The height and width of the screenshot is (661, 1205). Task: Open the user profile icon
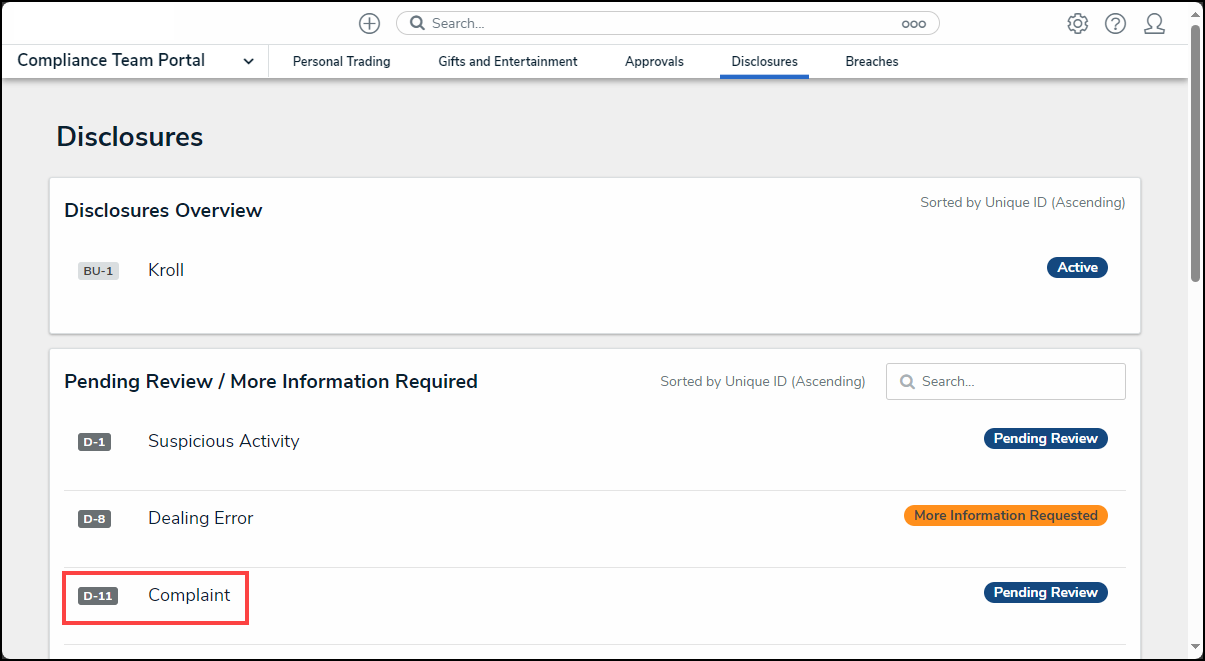point(1154,24)
